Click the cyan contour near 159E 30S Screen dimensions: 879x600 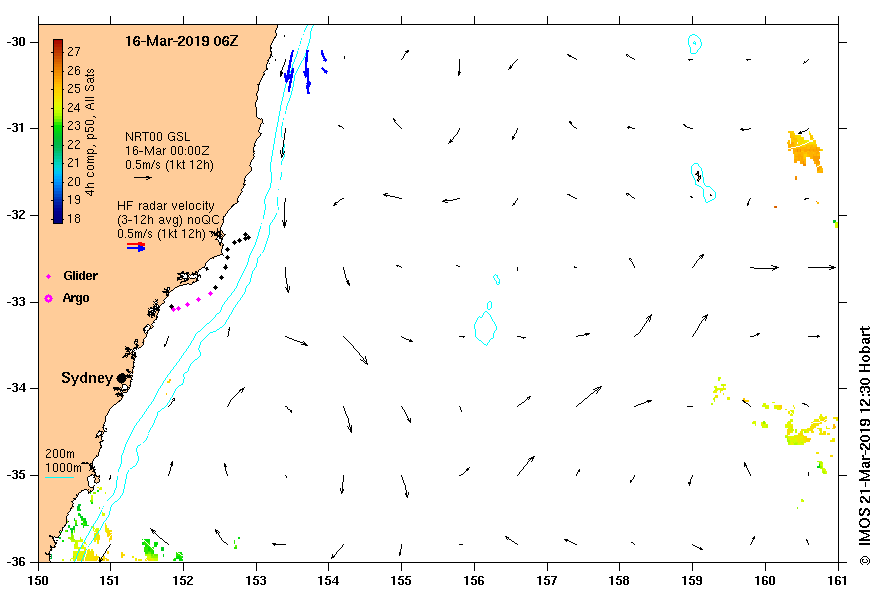pos(695,44)
